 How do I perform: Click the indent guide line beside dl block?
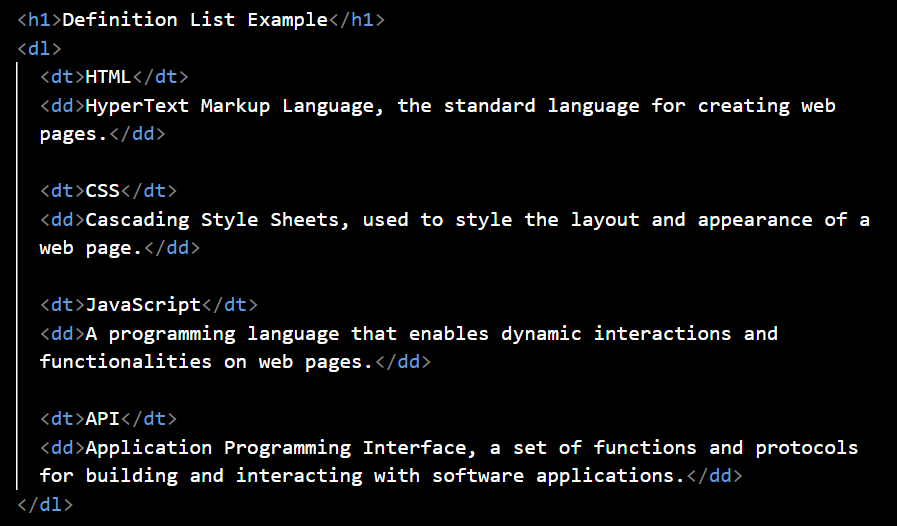pyautogui.click(x=18, y=276)
